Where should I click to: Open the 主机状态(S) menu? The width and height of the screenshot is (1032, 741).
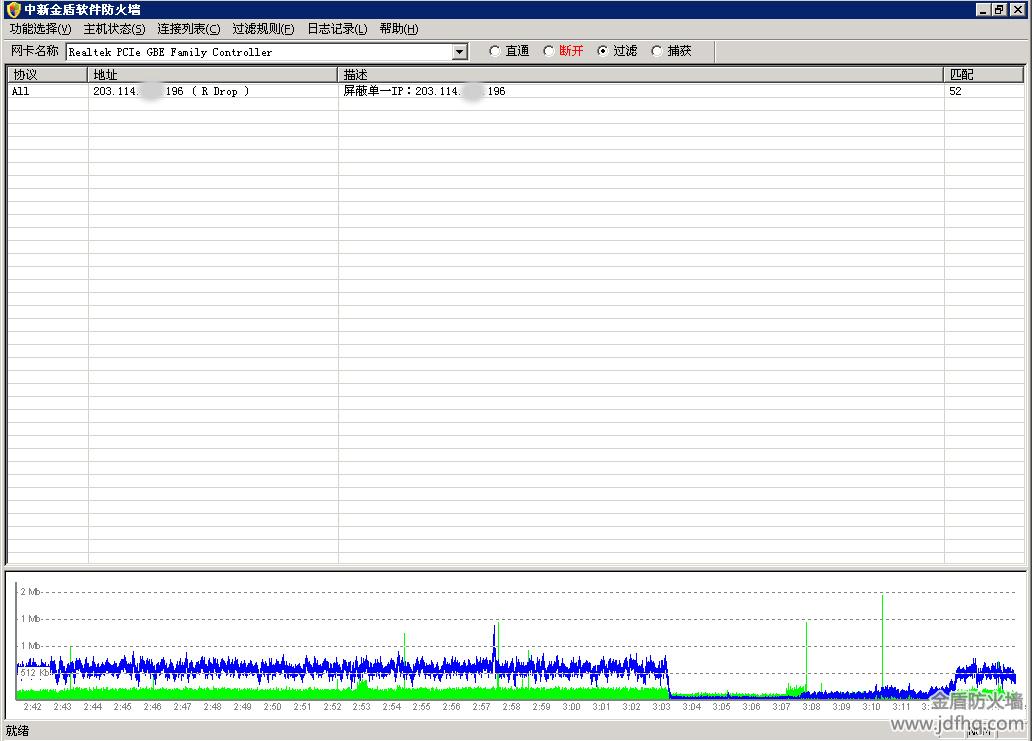click(114, 29)
